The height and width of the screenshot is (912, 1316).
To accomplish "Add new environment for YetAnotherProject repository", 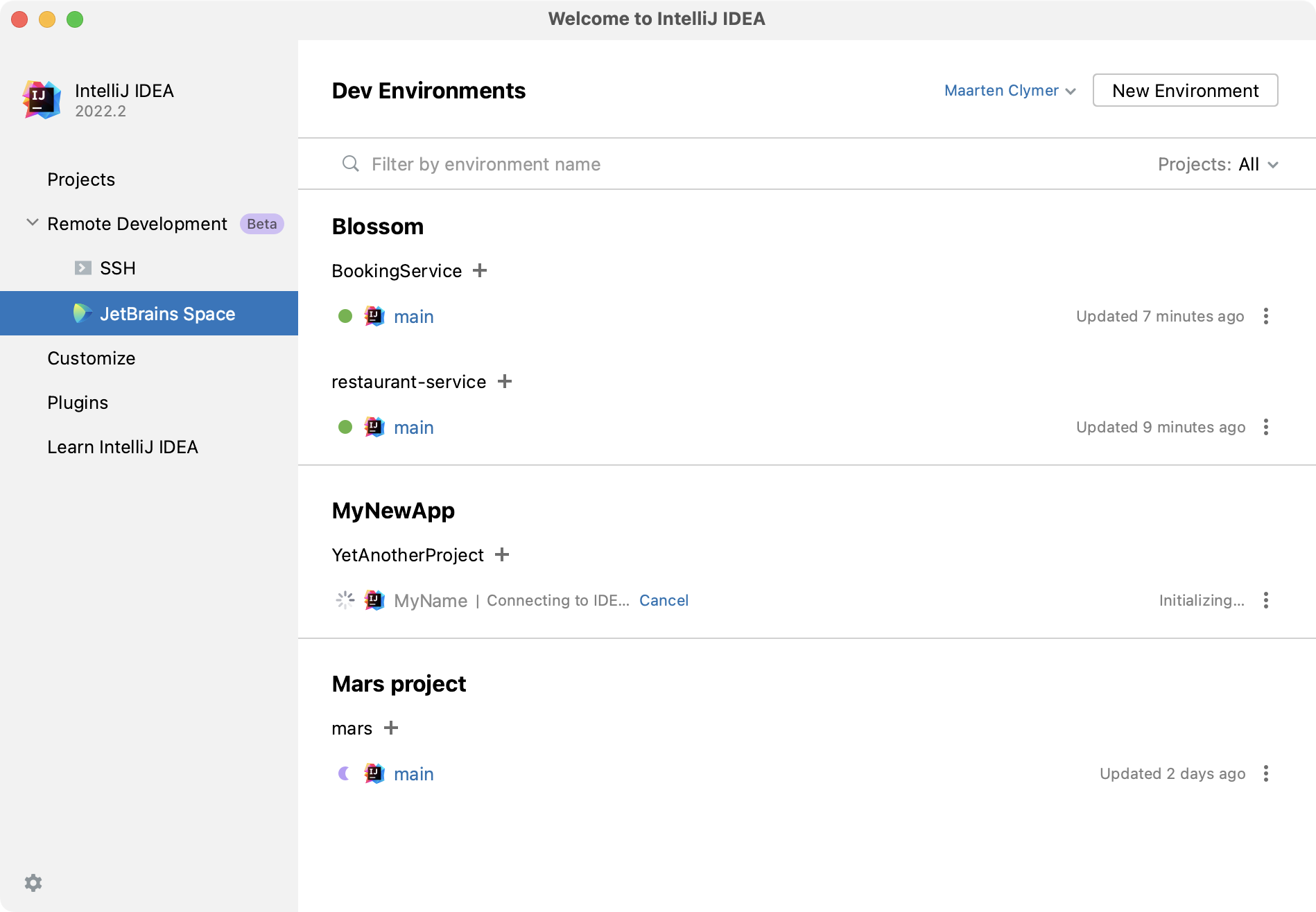I will tap(502, 554).
